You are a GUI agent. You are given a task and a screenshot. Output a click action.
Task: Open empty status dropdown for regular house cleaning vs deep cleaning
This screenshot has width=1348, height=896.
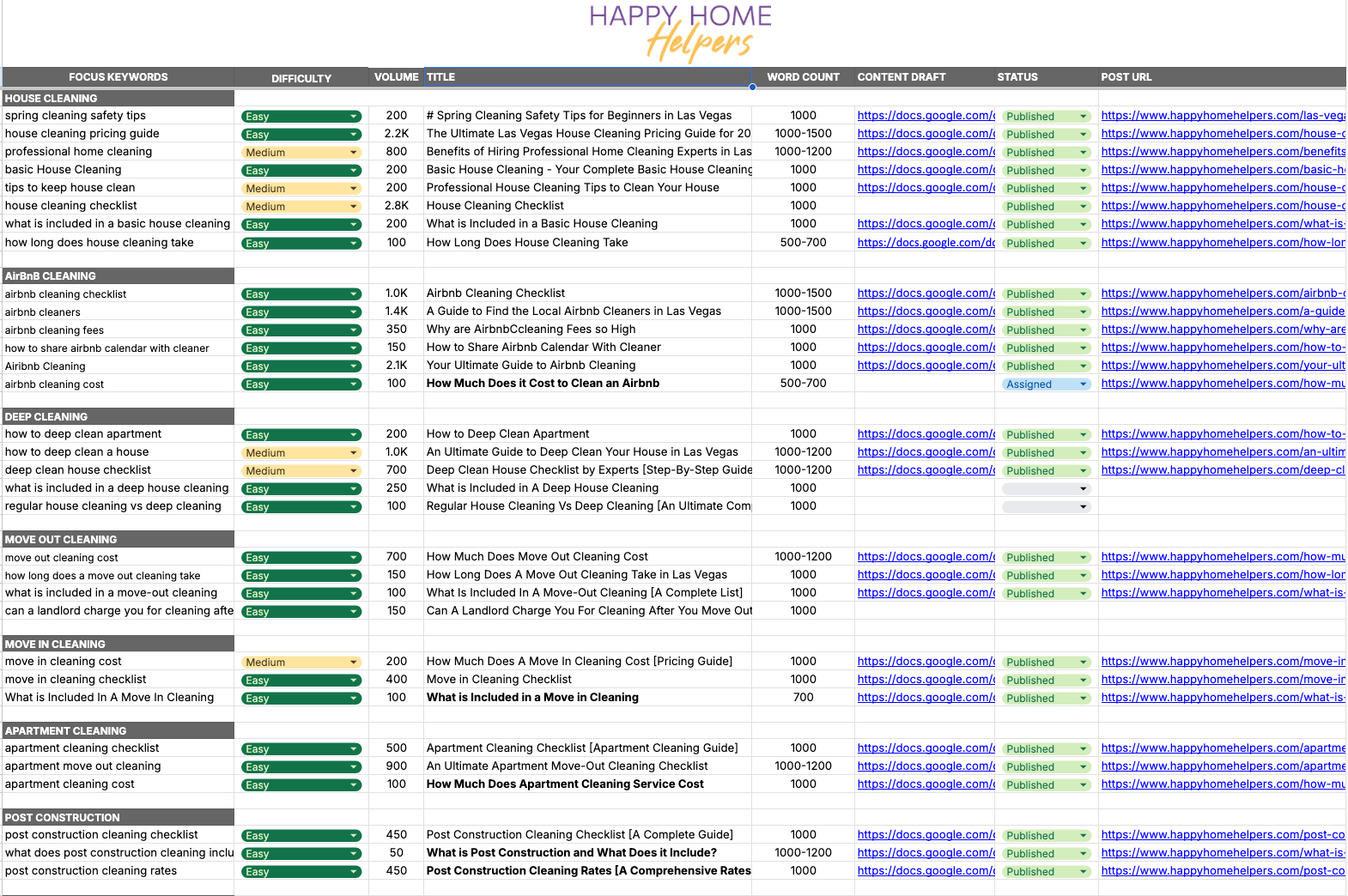click(1083, 507)
